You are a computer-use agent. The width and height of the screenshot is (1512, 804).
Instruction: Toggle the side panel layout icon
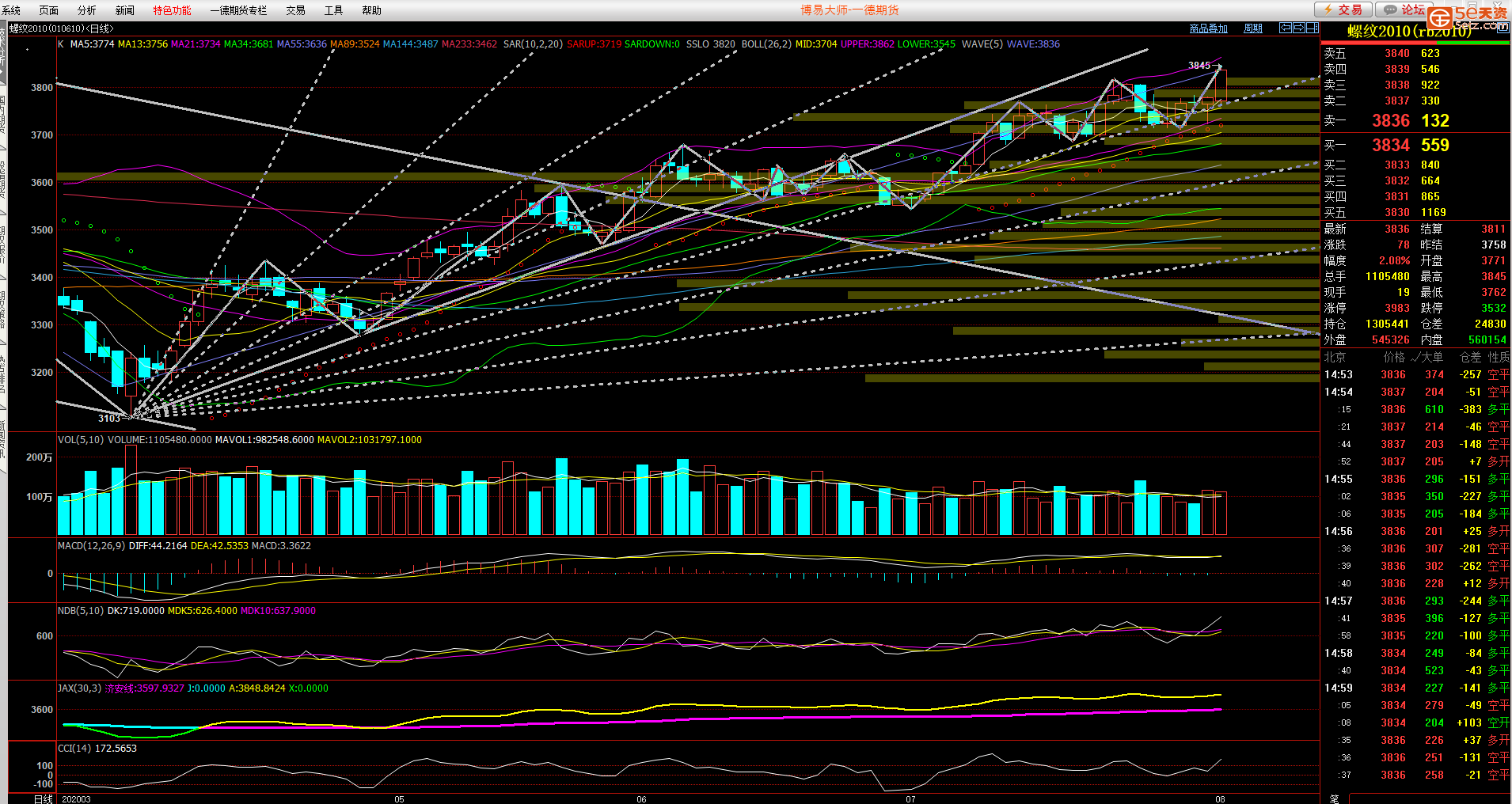click(1312, 28)
